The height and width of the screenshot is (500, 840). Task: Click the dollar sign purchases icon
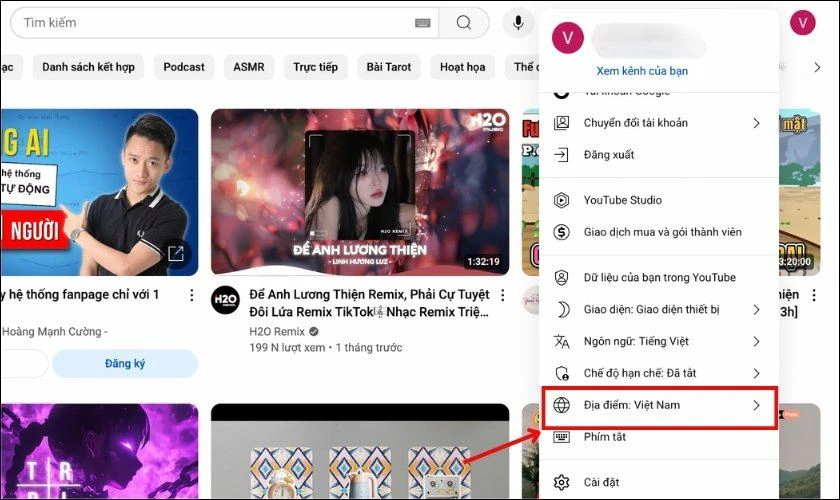(x=561, y=232)
